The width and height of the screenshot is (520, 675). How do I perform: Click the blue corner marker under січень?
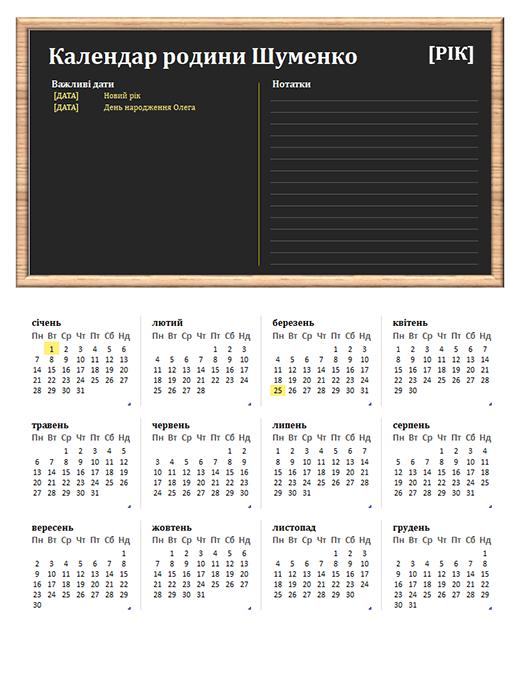point(129,404)
